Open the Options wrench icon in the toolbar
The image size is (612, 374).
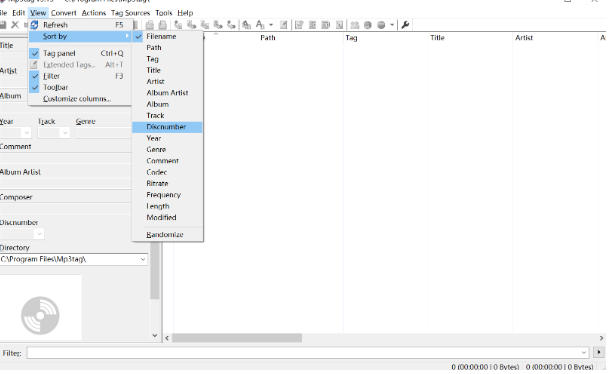click(x=405, y=25)
